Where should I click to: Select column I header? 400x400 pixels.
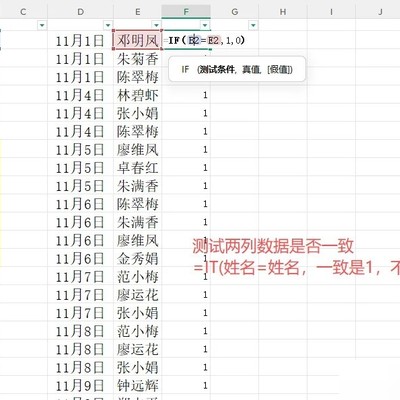point(331,12)
